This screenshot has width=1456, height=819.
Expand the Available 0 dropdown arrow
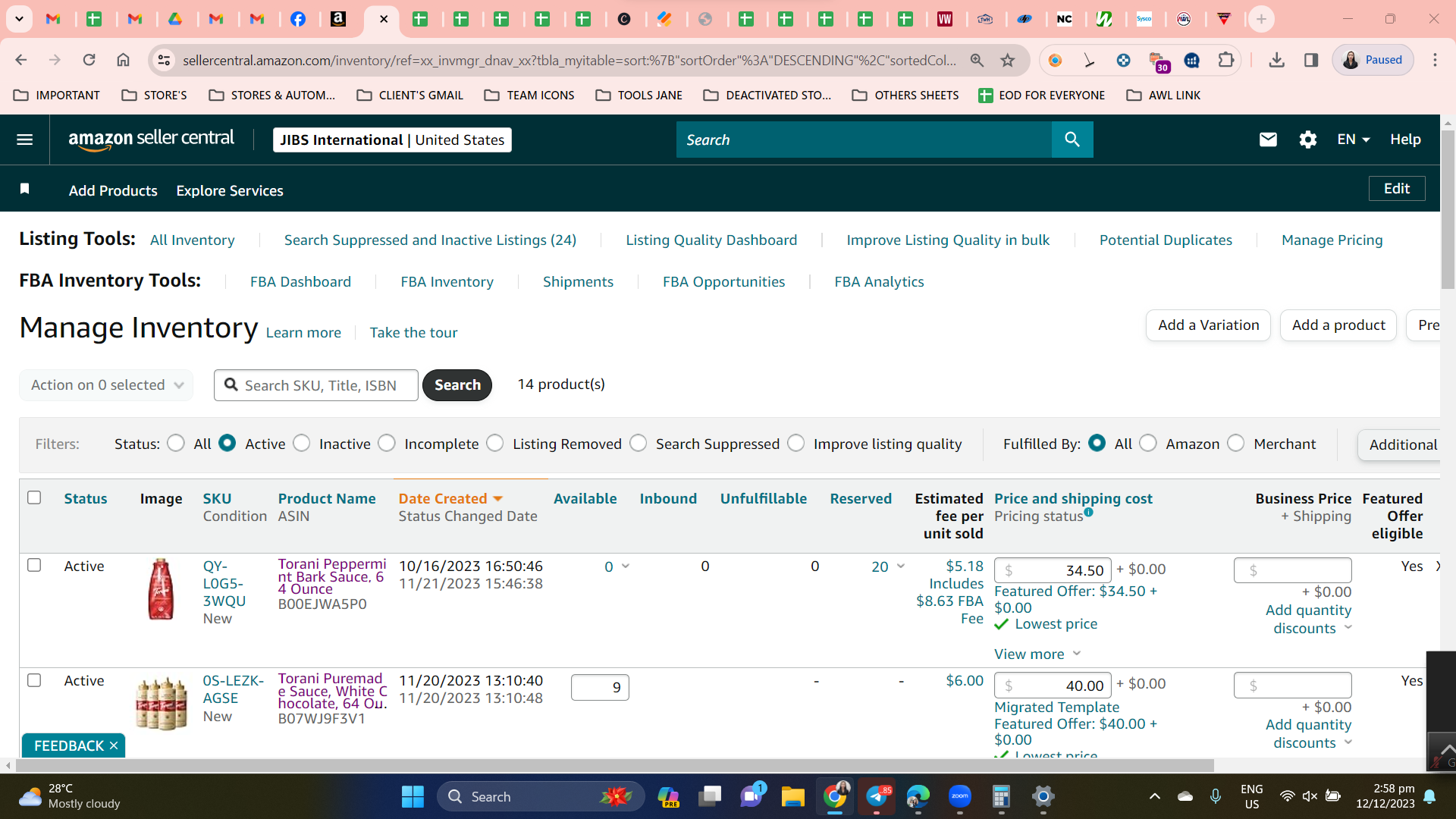coord(626,566)
